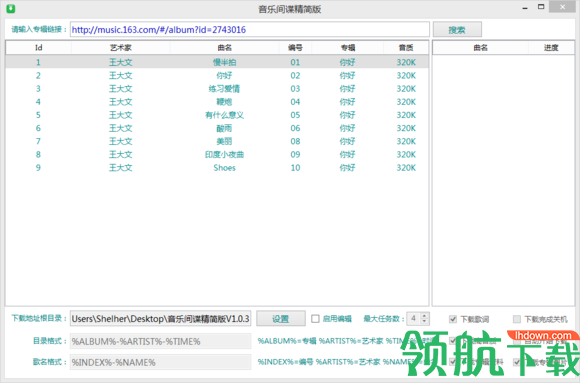The image size is (580, 383).
Task: Select the song 慢半拍 in row 1
Action: (225, 62)
